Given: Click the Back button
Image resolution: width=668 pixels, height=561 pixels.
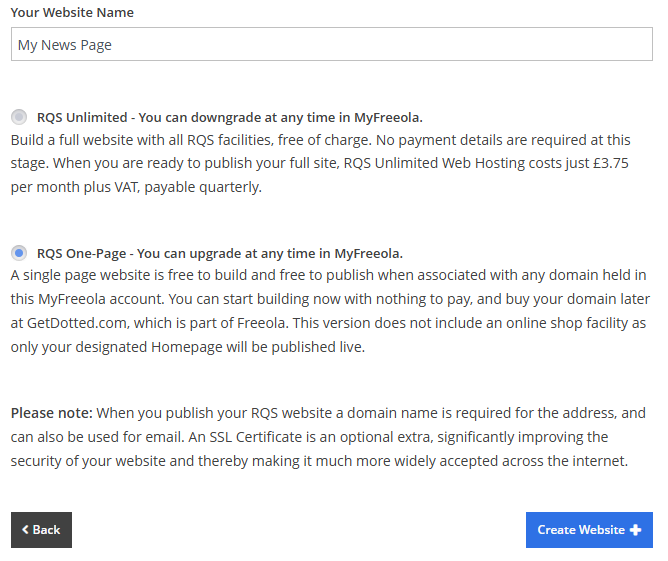Looking at the screenshot, I should (x=41, y=529).
